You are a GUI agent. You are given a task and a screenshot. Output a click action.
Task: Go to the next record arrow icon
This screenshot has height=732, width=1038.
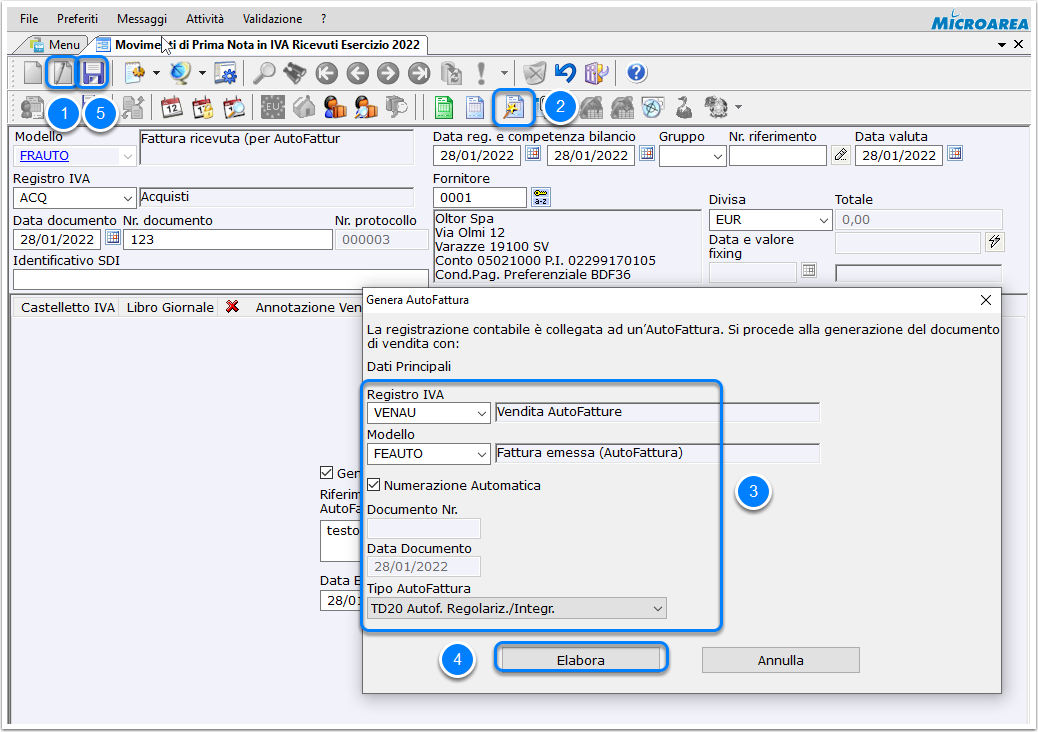coord(388,73)
